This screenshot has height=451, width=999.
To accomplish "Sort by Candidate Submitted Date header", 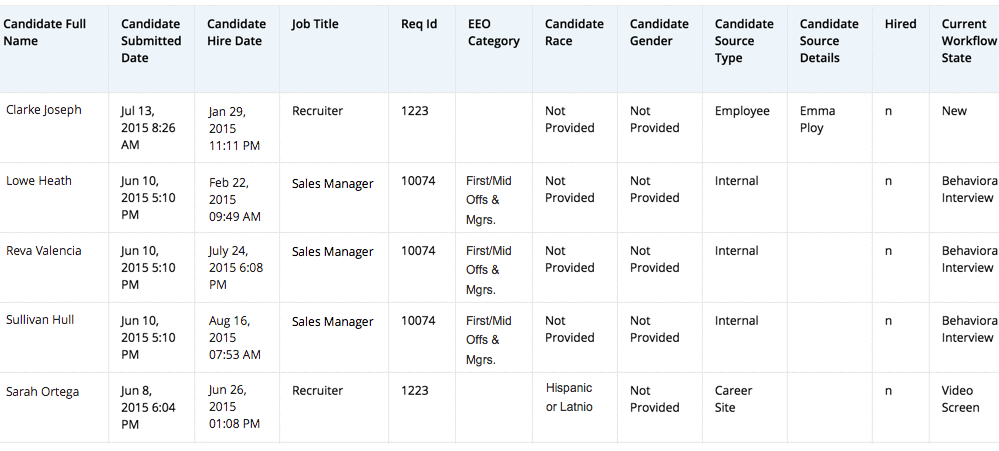I will (x=151, y=41).
